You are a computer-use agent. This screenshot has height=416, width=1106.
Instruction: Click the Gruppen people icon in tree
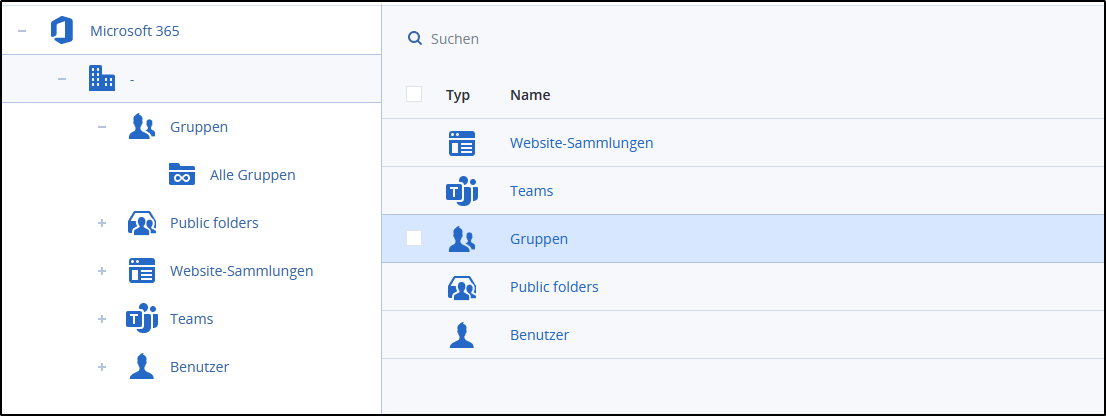pos(142,127)
